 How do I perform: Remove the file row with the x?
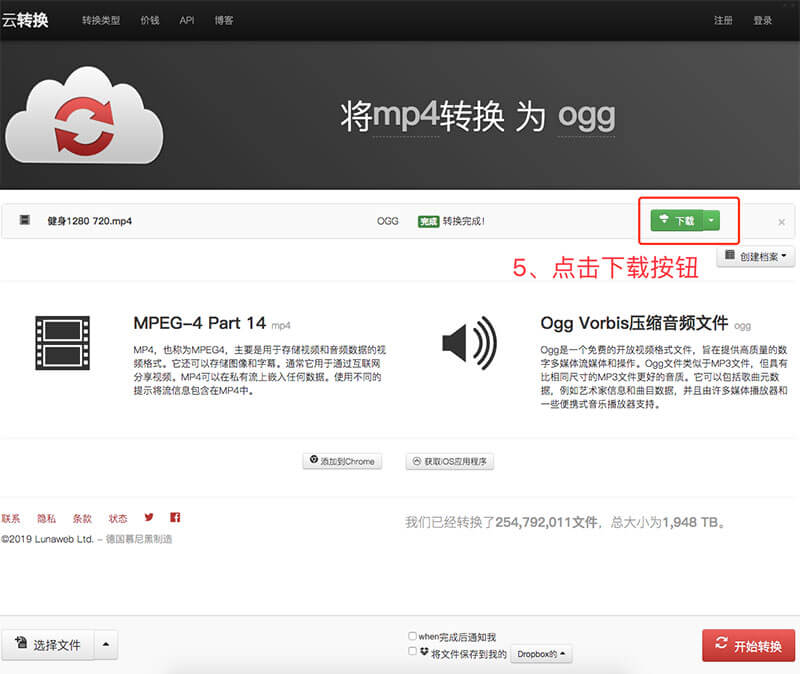tap(781, 222)
